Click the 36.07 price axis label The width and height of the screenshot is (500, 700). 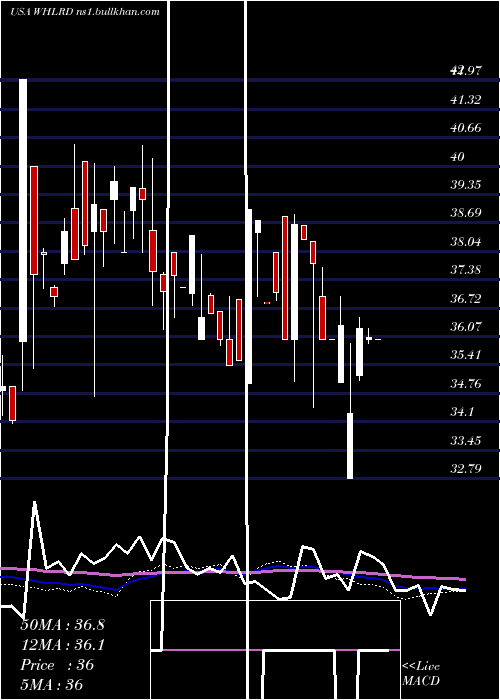(466, 326)
